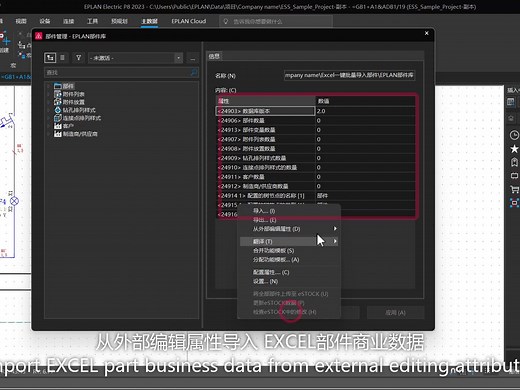The image size is (520, 390).
Task: Click the tell-me search box in ribbon
Action: (x=276, y=21)
